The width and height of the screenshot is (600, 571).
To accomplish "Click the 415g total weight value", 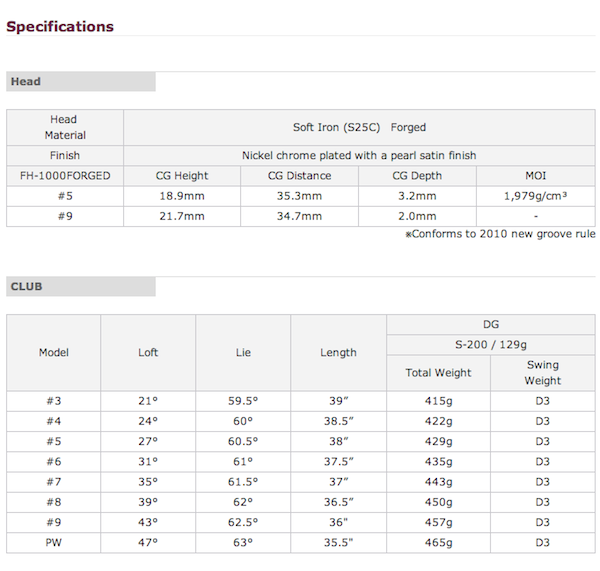I will [439, 401].
